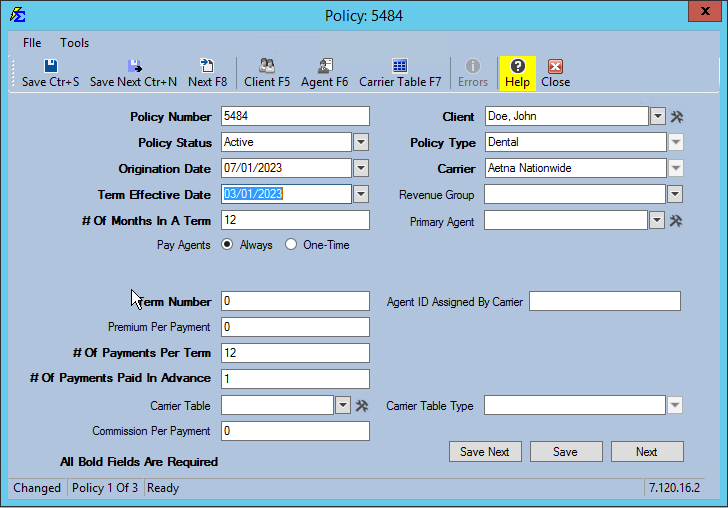
Task: Click the Term Number input field
Action: (x=295, y=301)
